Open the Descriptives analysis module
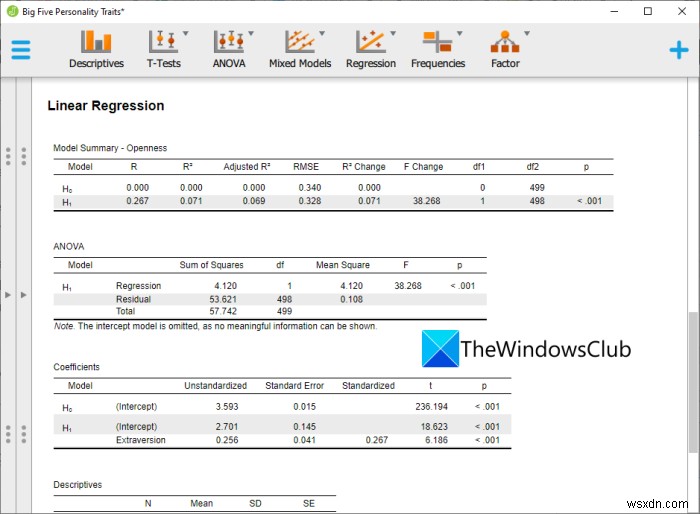 96,49
